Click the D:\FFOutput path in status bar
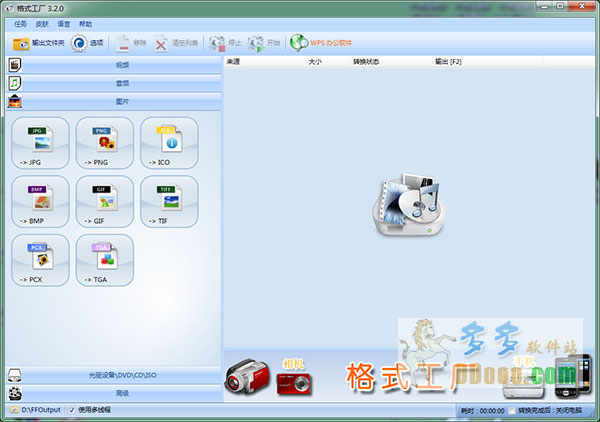600x422 pixels. click(41, 411)
